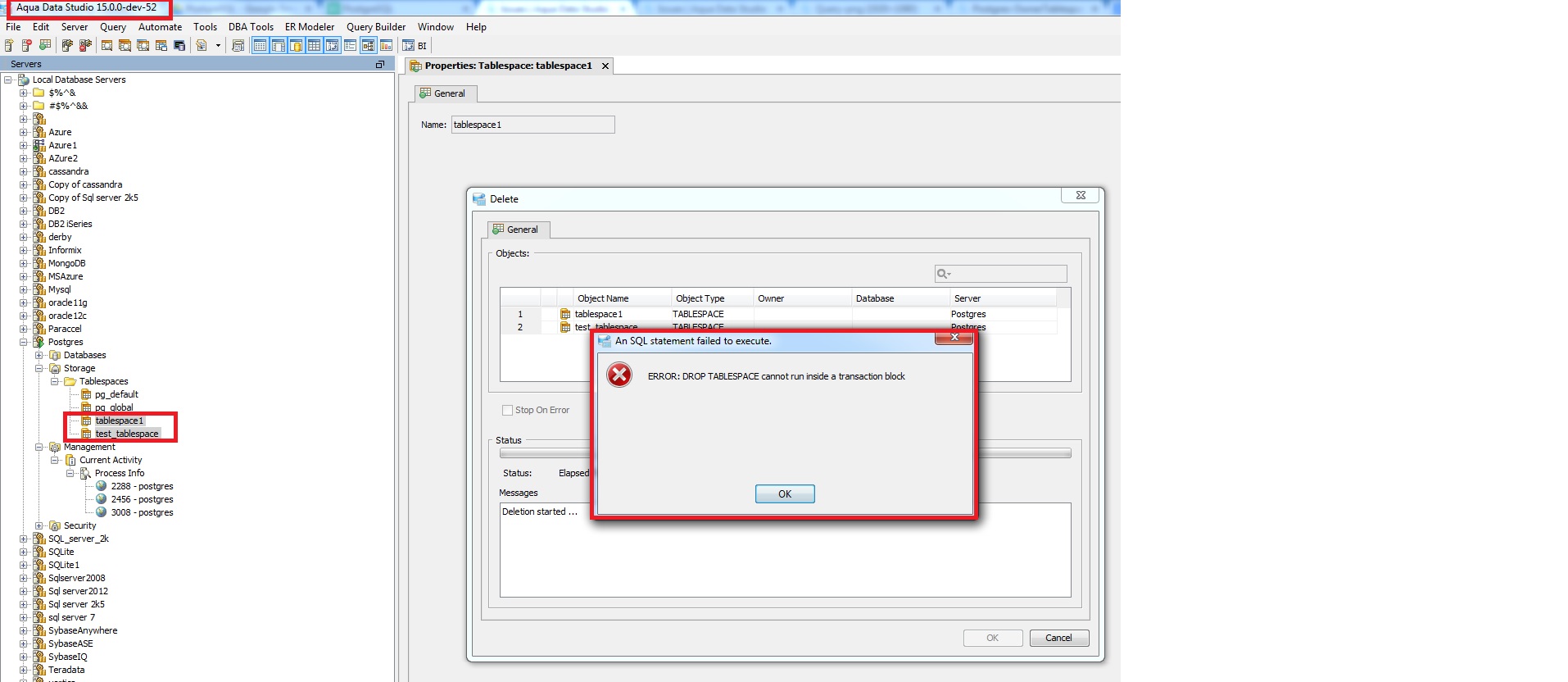Click the connect server toolbar icon
Screen dimensions: 1568x682
click(67, 45)
